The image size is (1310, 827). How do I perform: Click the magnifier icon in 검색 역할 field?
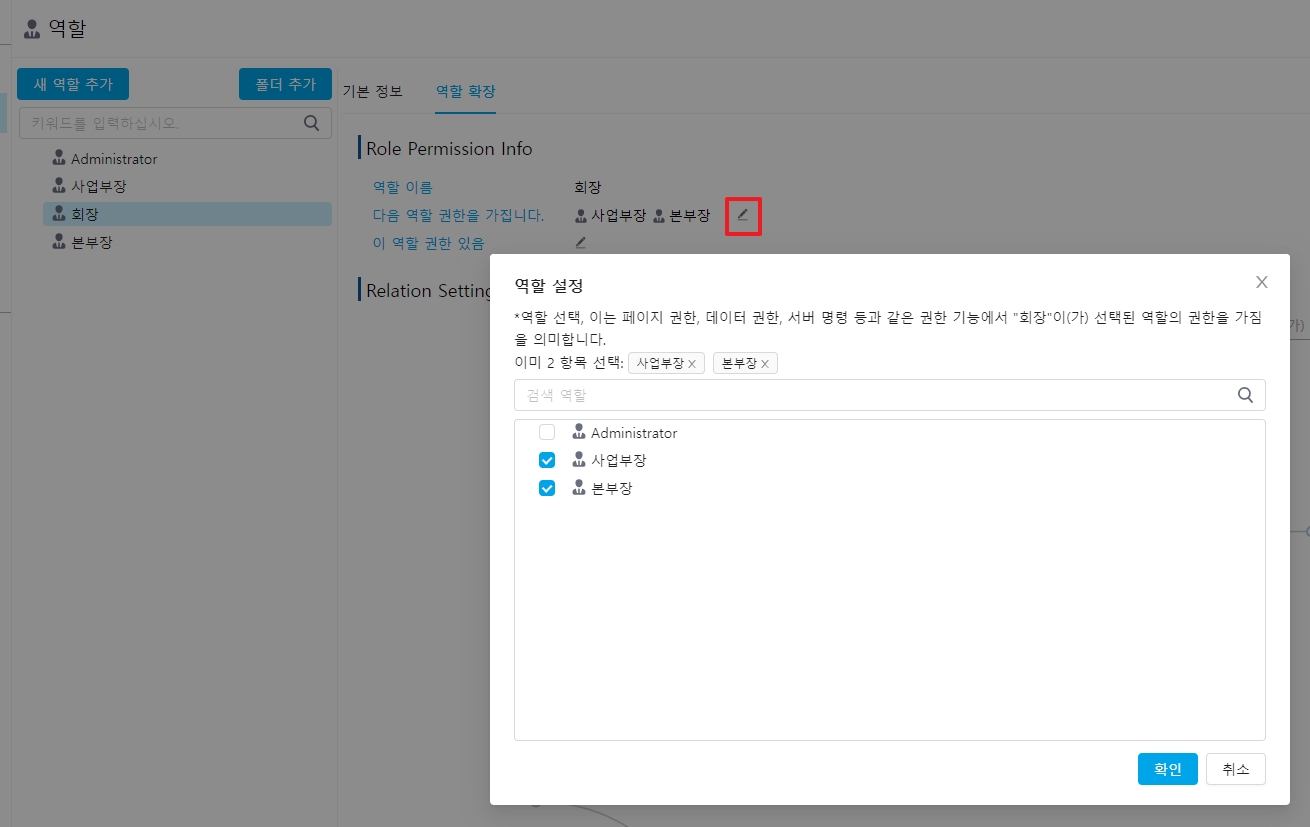coord(1245,395)
